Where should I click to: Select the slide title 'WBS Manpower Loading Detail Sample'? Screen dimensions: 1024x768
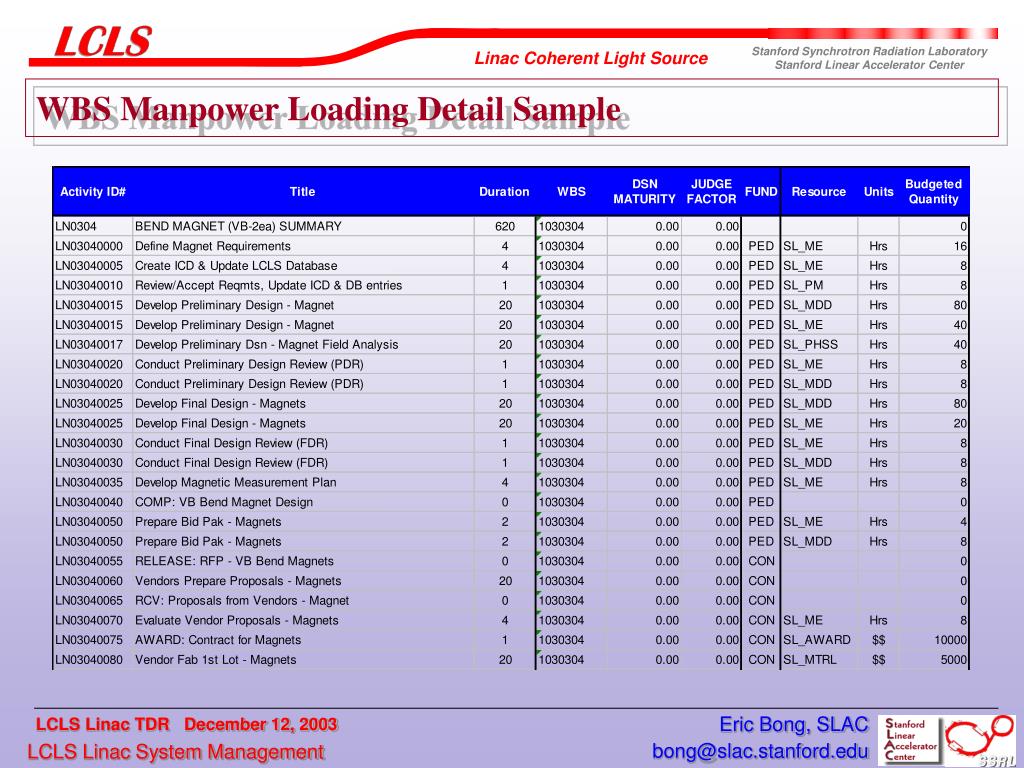point(328,109)
